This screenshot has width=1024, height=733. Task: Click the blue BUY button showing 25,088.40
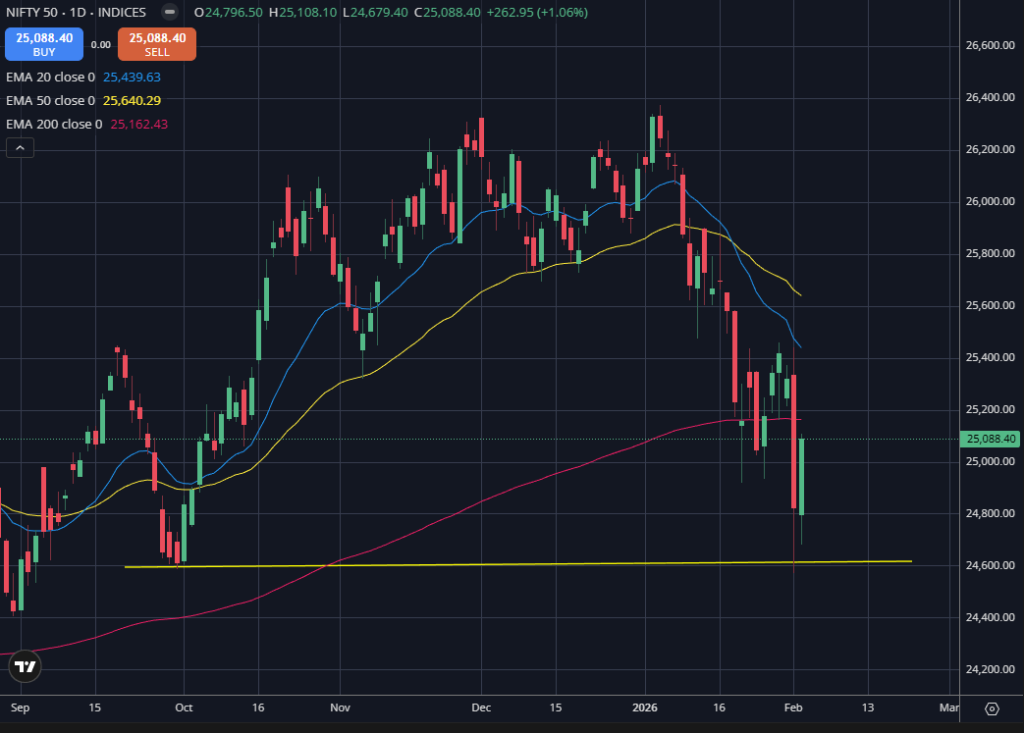click(43, 43)
